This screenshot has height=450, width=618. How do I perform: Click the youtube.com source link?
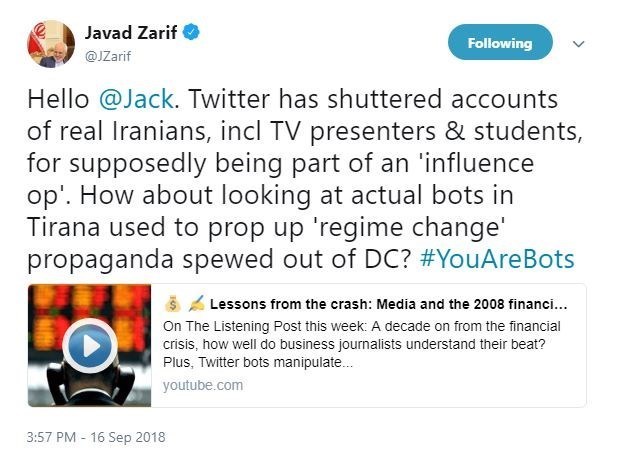201,385
